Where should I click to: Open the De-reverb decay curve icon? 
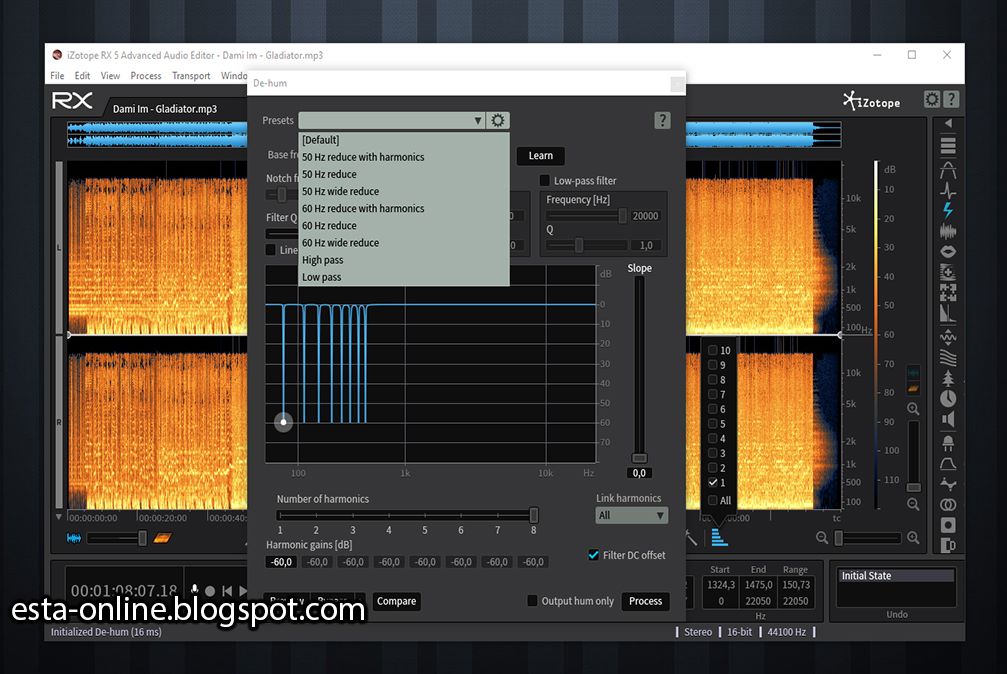pos(948,313)
